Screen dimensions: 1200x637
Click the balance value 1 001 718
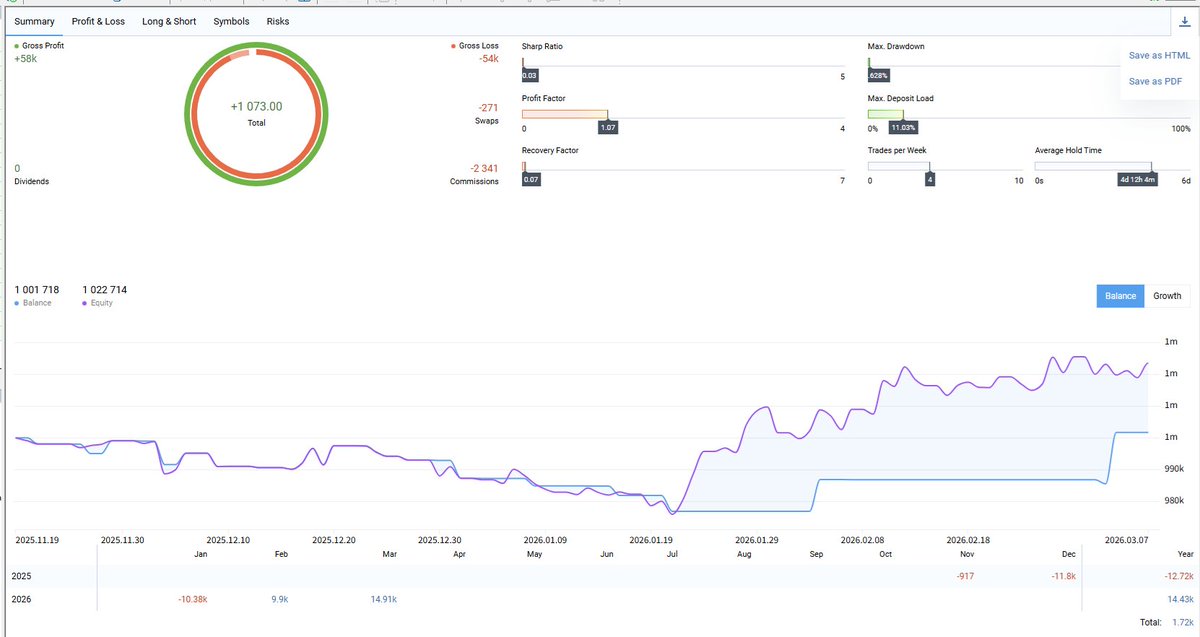coord(37,290)
